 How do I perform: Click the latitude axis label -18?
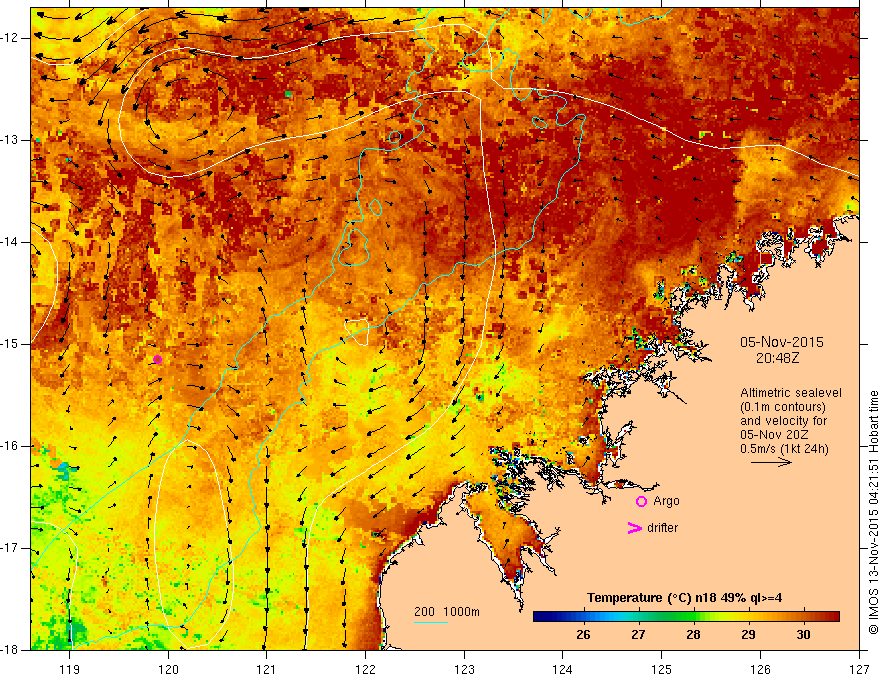point(11,650)
